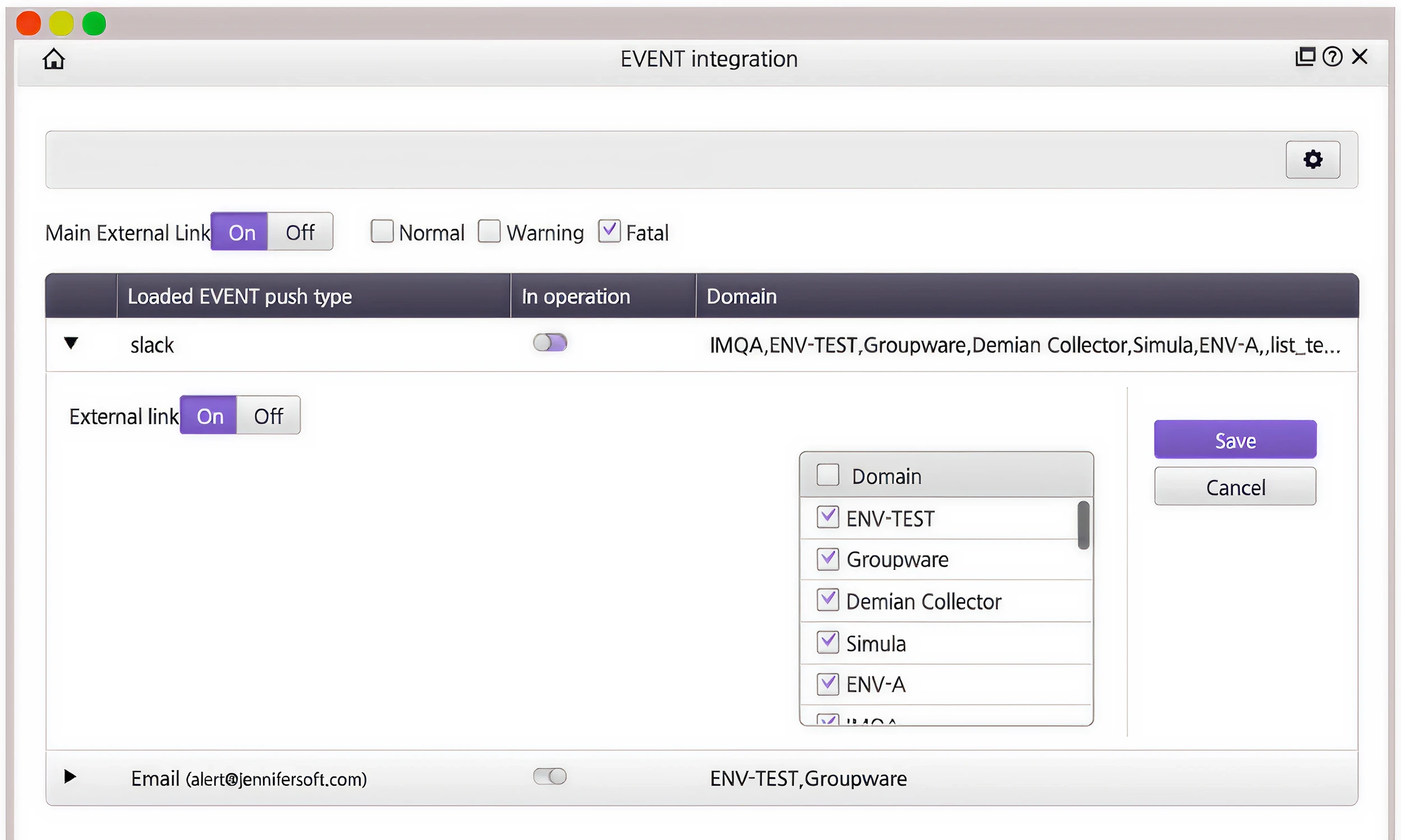The width and height of the screenshot is (1401, 840).
Task: Select all domains via Domain header checkbox
Action: click(827, 474)
